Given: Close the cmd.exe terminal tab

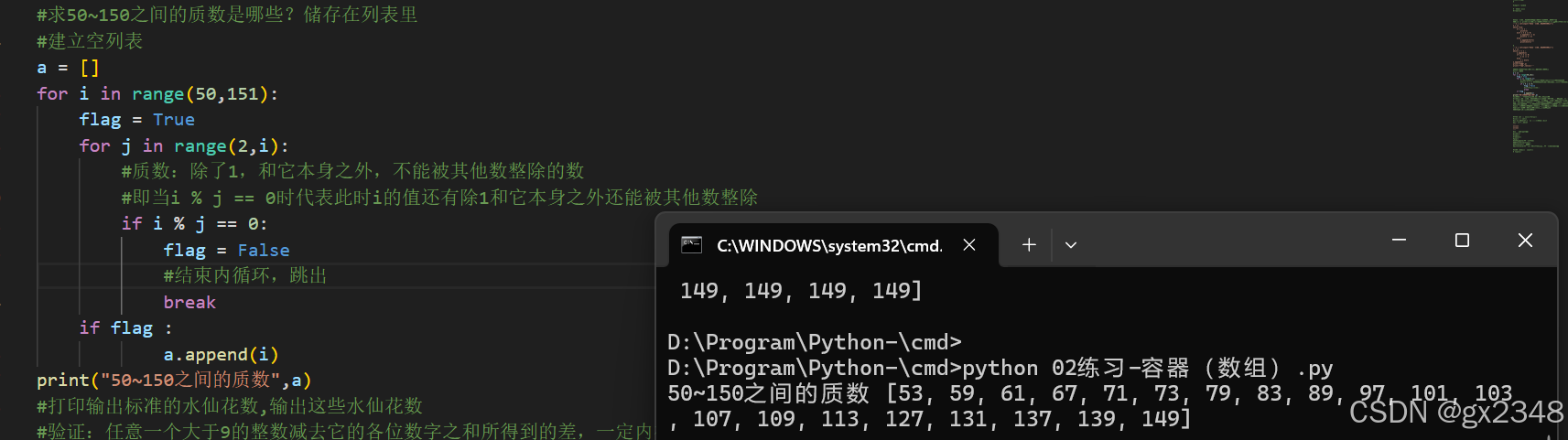Looking at the screenshot, I should [969, 245].
